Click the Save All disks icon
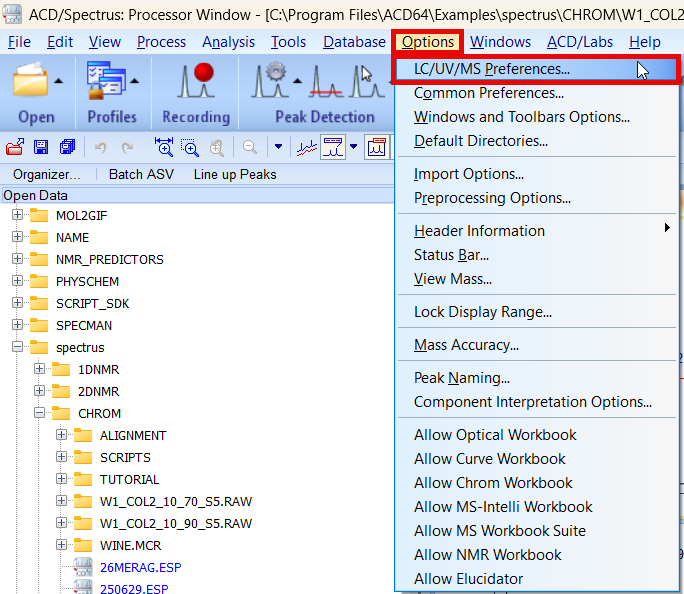 67,147
